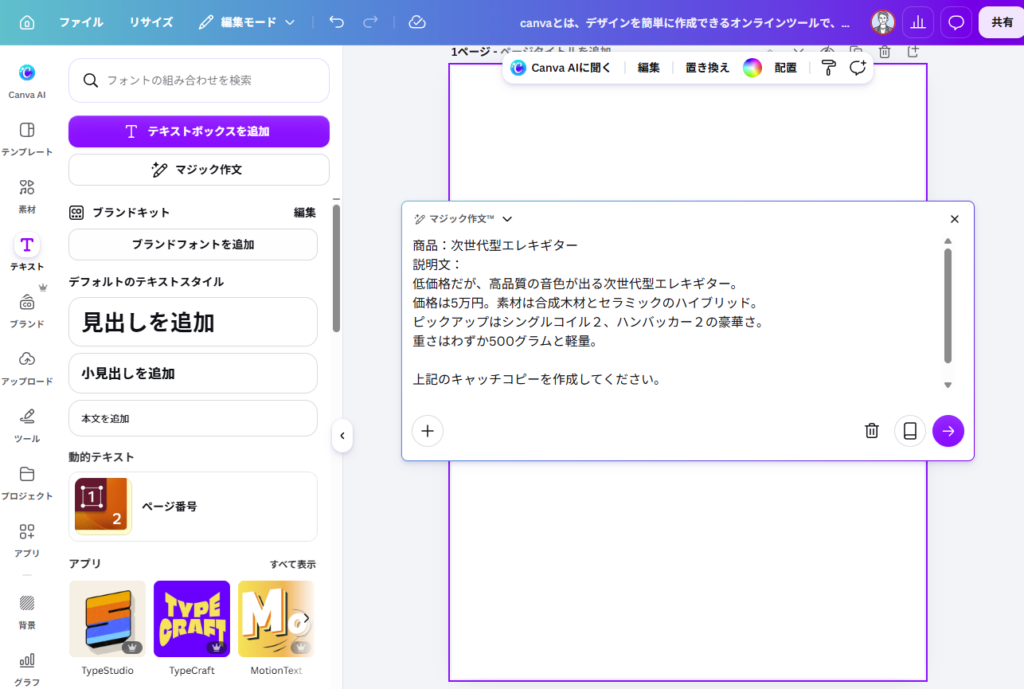This screenshot has width=1024, height=689.
Task: Open the リサイズ menu
Action: coord(151,22)
